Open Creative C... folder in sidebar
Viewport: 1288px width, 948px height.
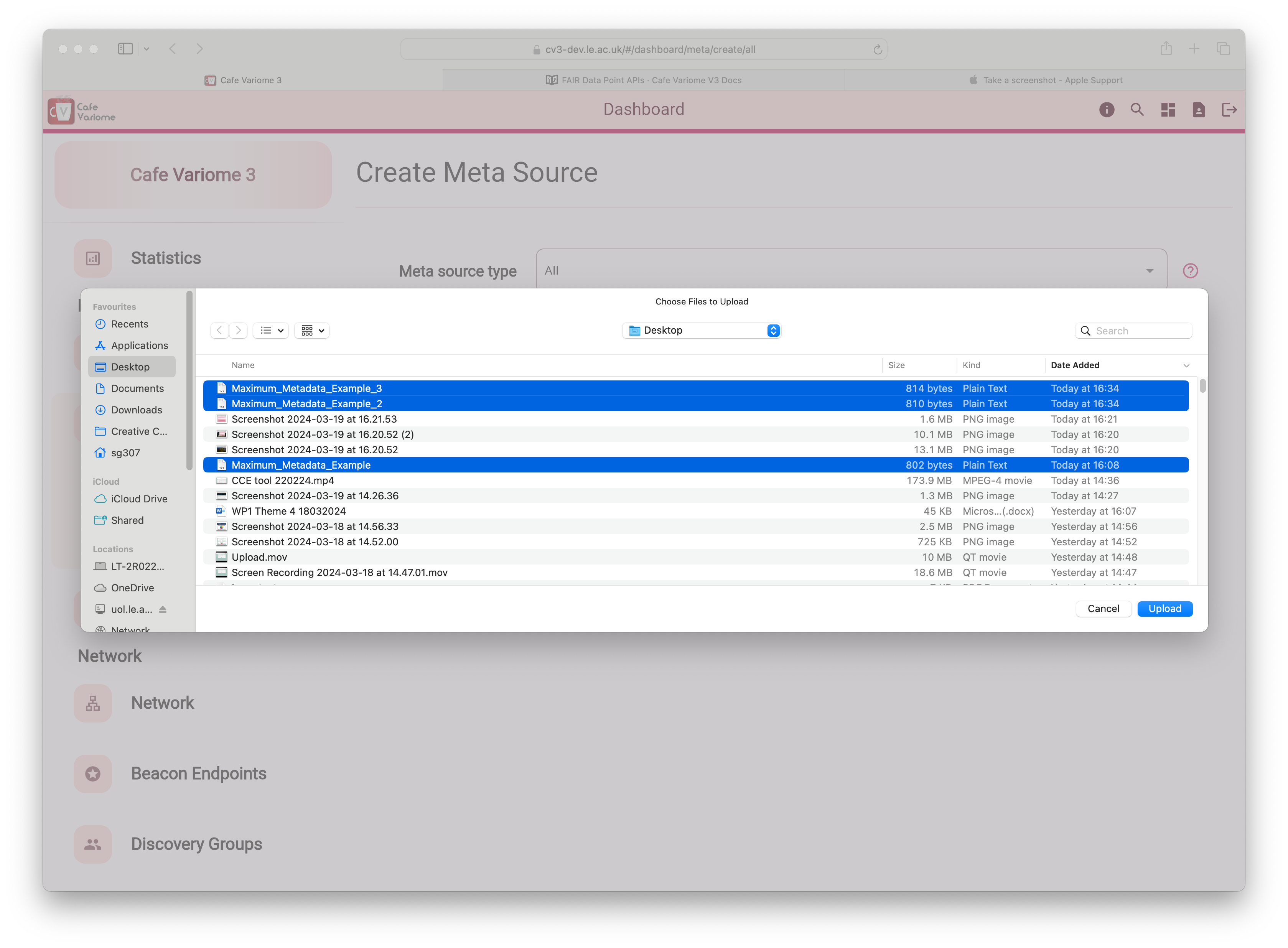point(132,431)
